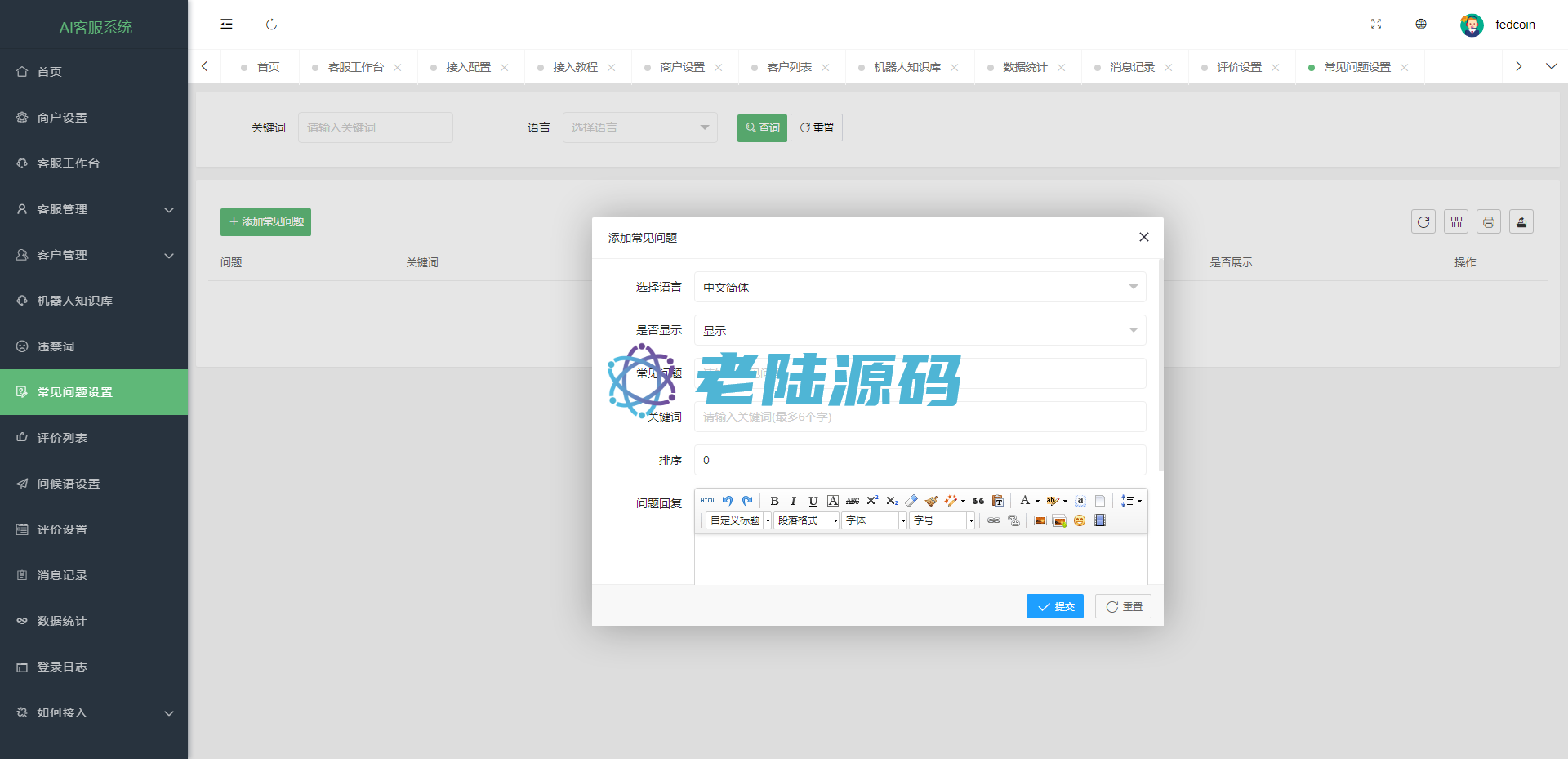The image size is (1568, 759).
Task: Click the italic icon in editor
Action: 793,501
